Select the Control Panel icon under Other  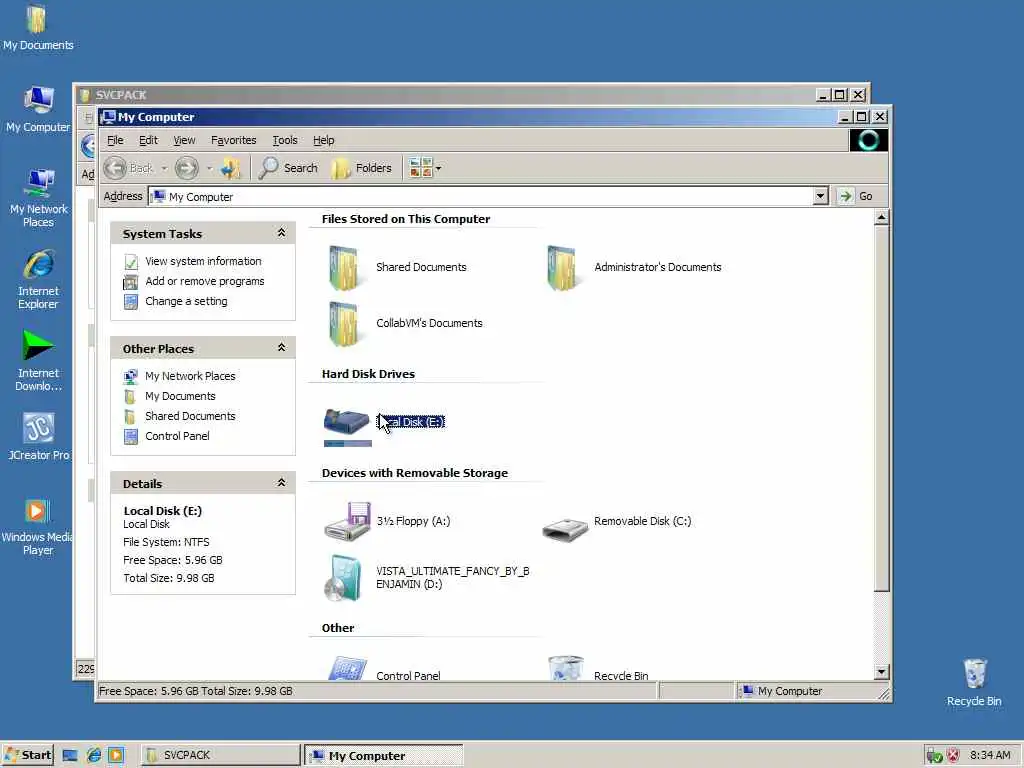[x=347, y=669]
